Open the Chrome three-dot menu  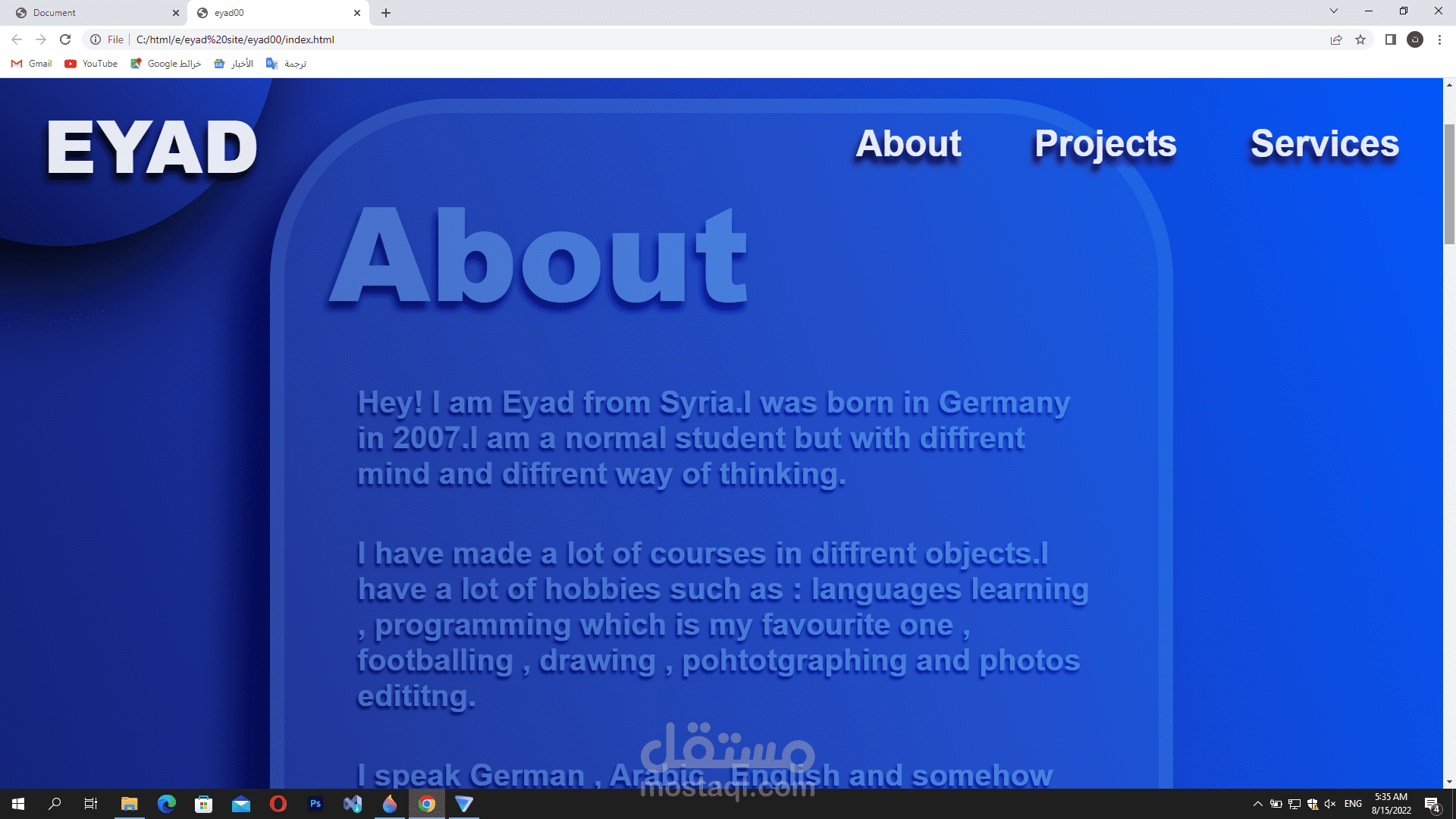[x=1439, y=39]
